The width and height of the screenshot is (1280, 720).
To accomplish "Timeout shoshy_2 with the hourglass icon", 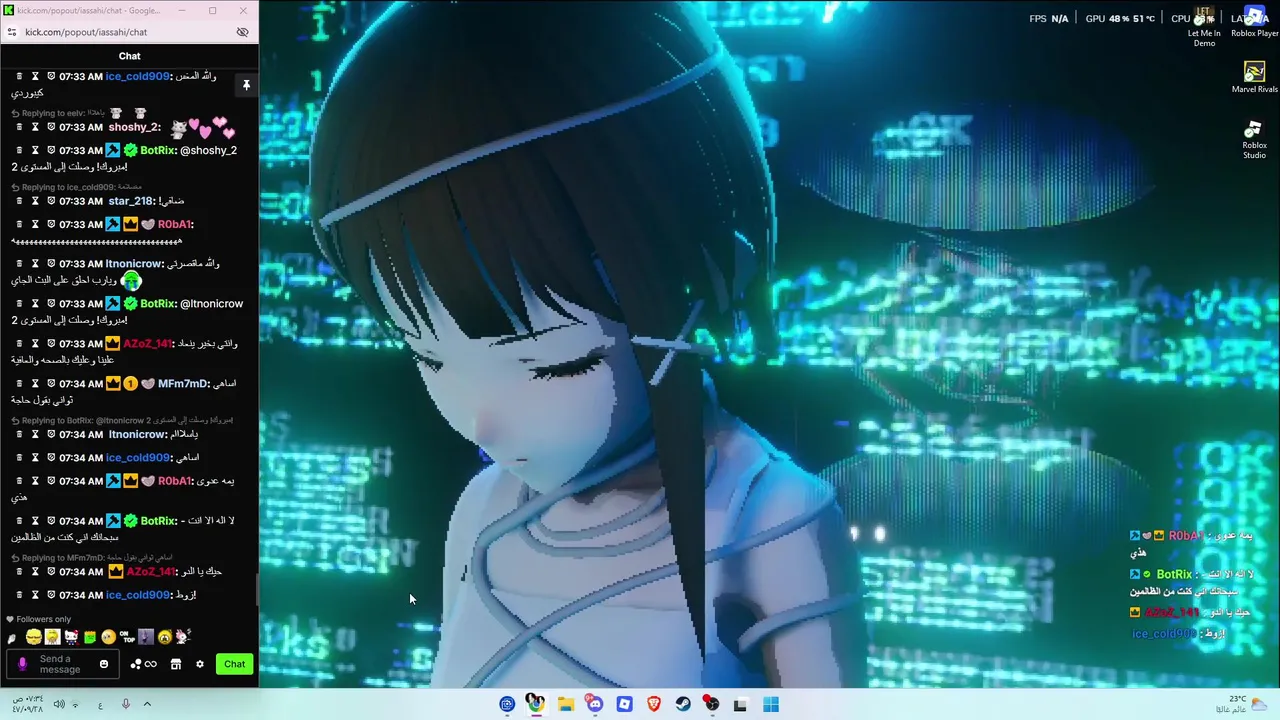I will pyautogui.click(x=35, y=127).
